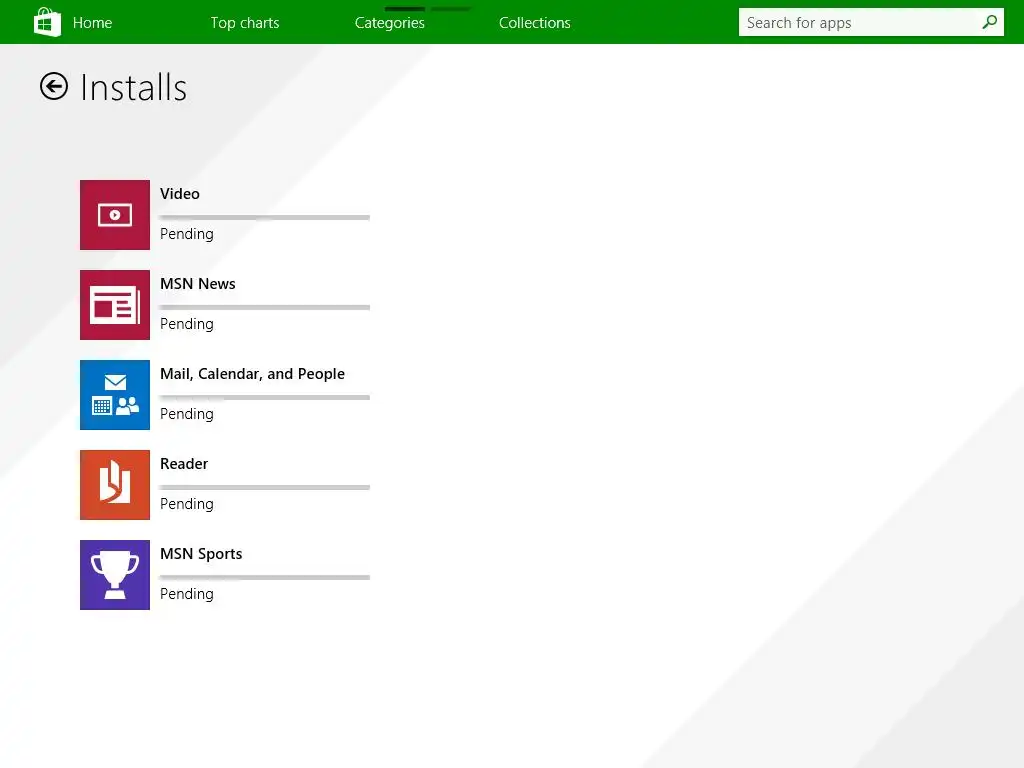Click the Reader title text
Viewport: 1024px width, 768px height.
pyautogui.click(x=184, y=464)
